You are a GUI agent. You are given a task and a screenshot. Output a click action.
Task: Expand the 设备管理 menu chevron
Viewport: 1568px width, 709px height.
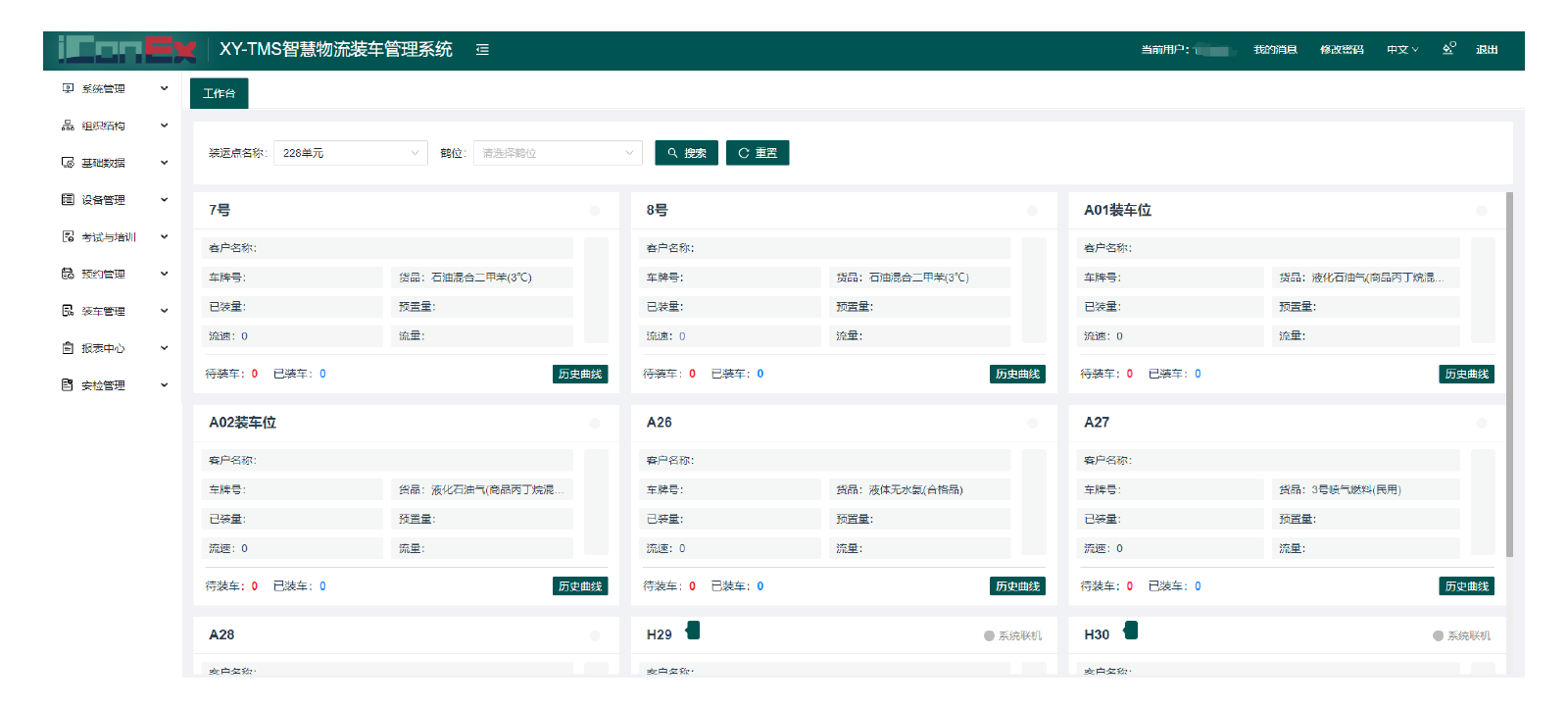164,200
